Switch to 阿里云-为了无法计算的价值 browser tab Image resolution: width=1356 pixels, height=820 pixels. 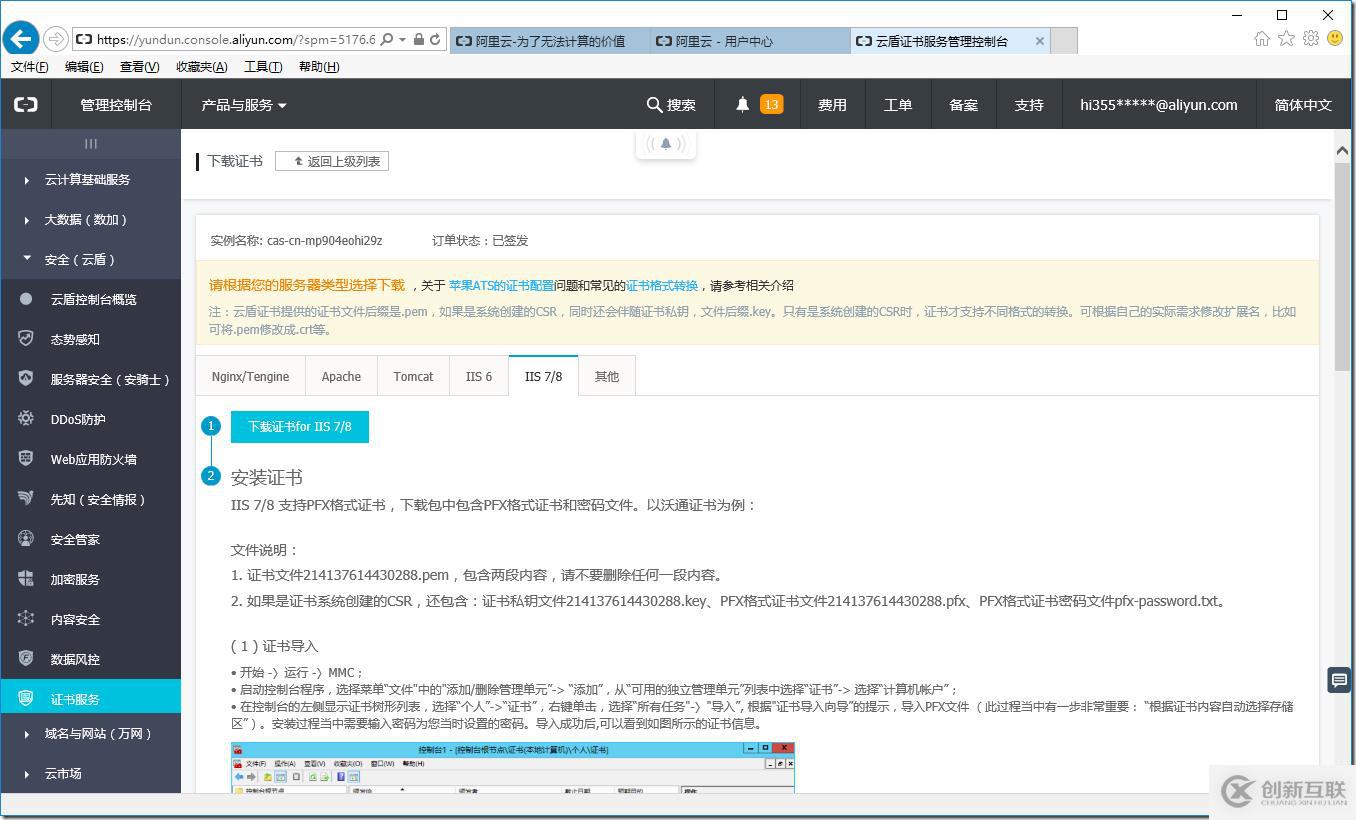tap(549, 41)
